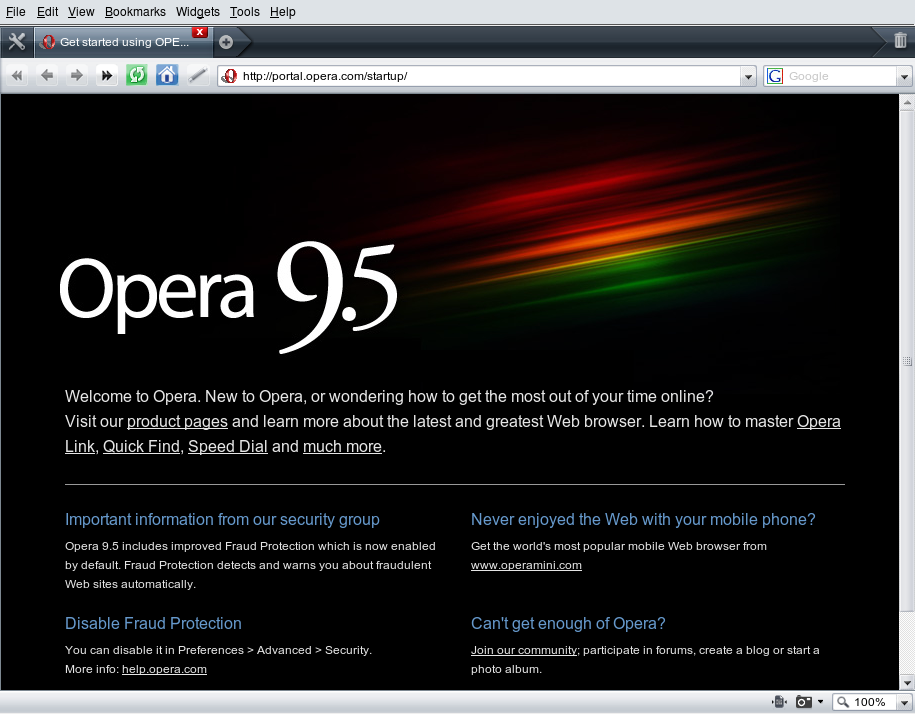915x714 pixels.
Task: Click the Opera site icon in address bar
Action: tap(229, 76)
